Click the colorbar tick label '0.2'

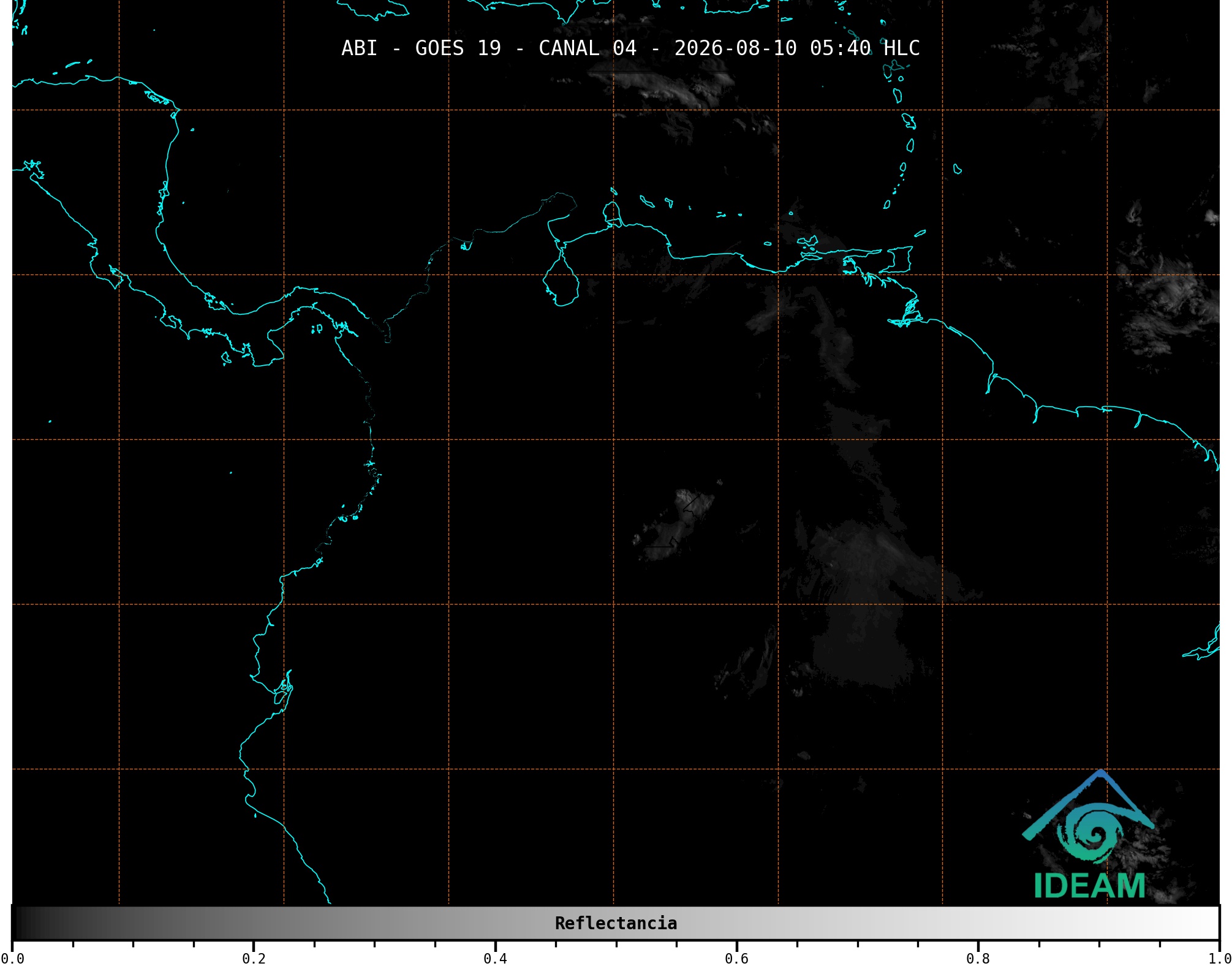click(x=254, y=959)
